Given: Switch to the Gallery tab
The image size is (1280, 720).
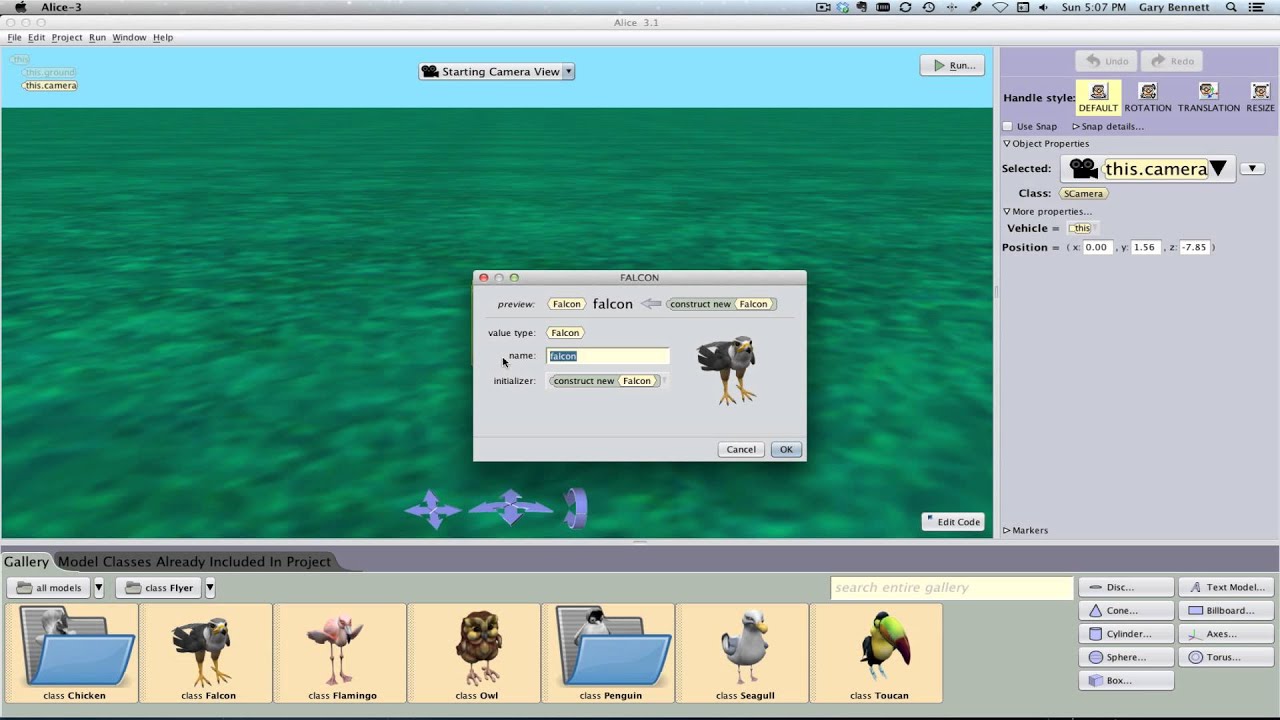Looking at the screenshot, I should click(x=26, y=561).
